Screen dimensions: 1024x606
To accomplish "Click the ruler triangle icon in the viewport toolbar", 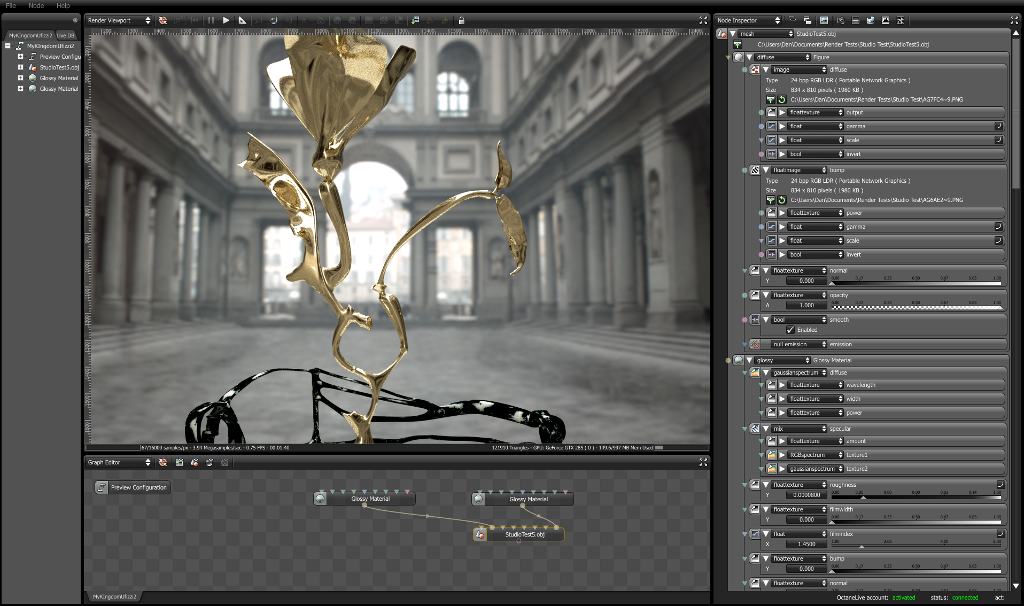I will pyautogui.click(x=242, y=20).
